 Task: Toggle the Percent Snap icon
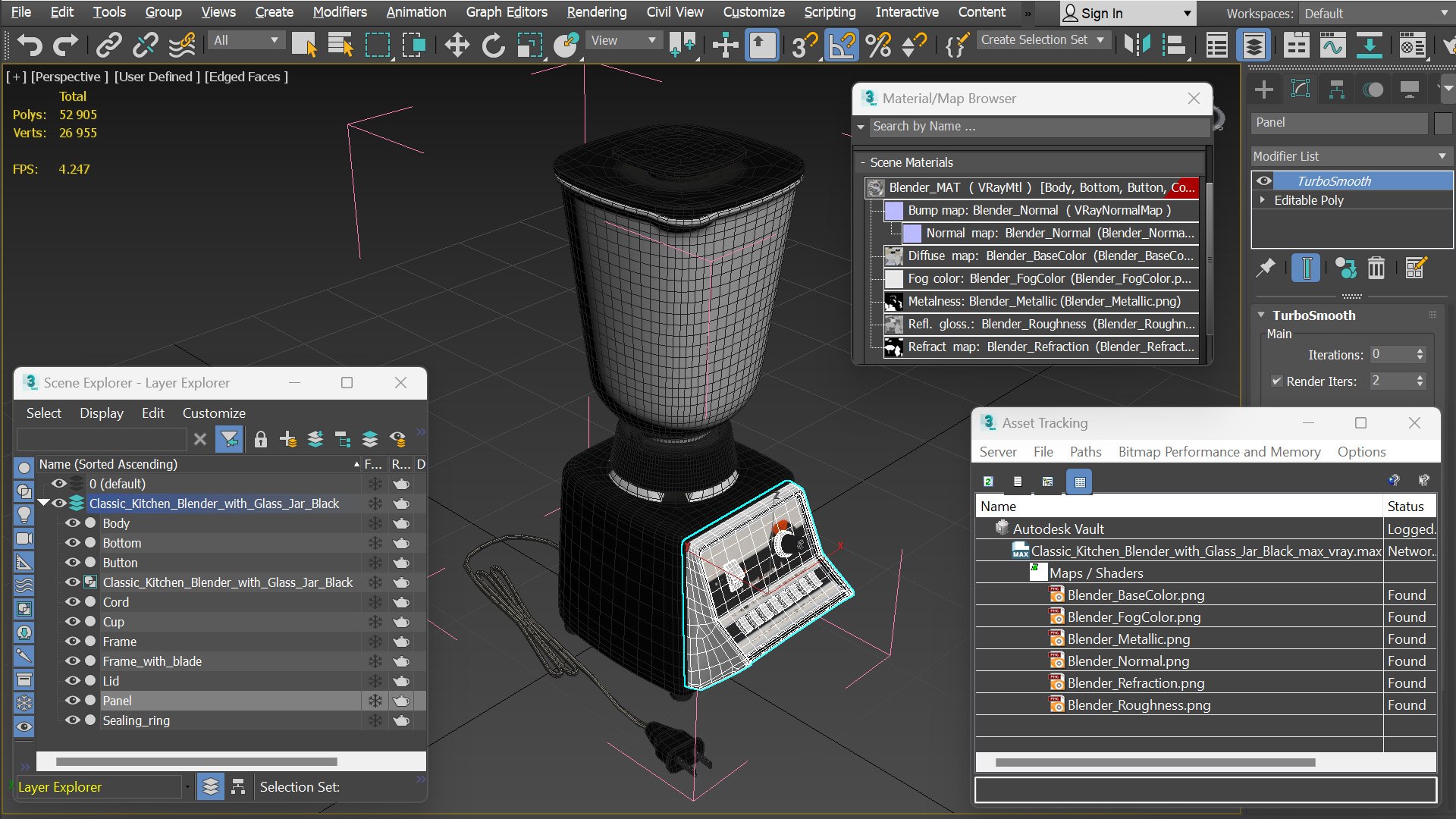pyautogui.click(x=878, y=45)
